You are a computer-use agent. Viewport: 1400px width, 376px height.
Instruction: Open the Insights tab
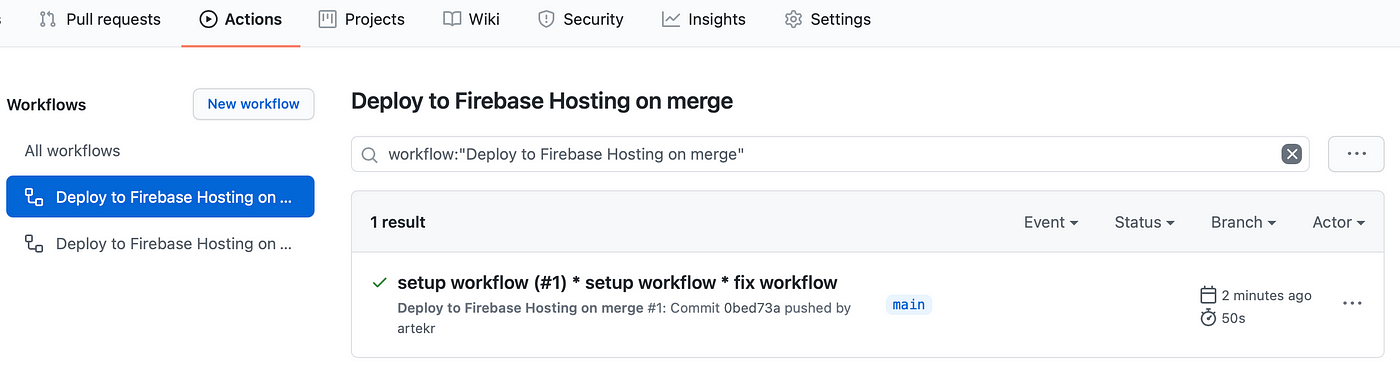[703, 19]
